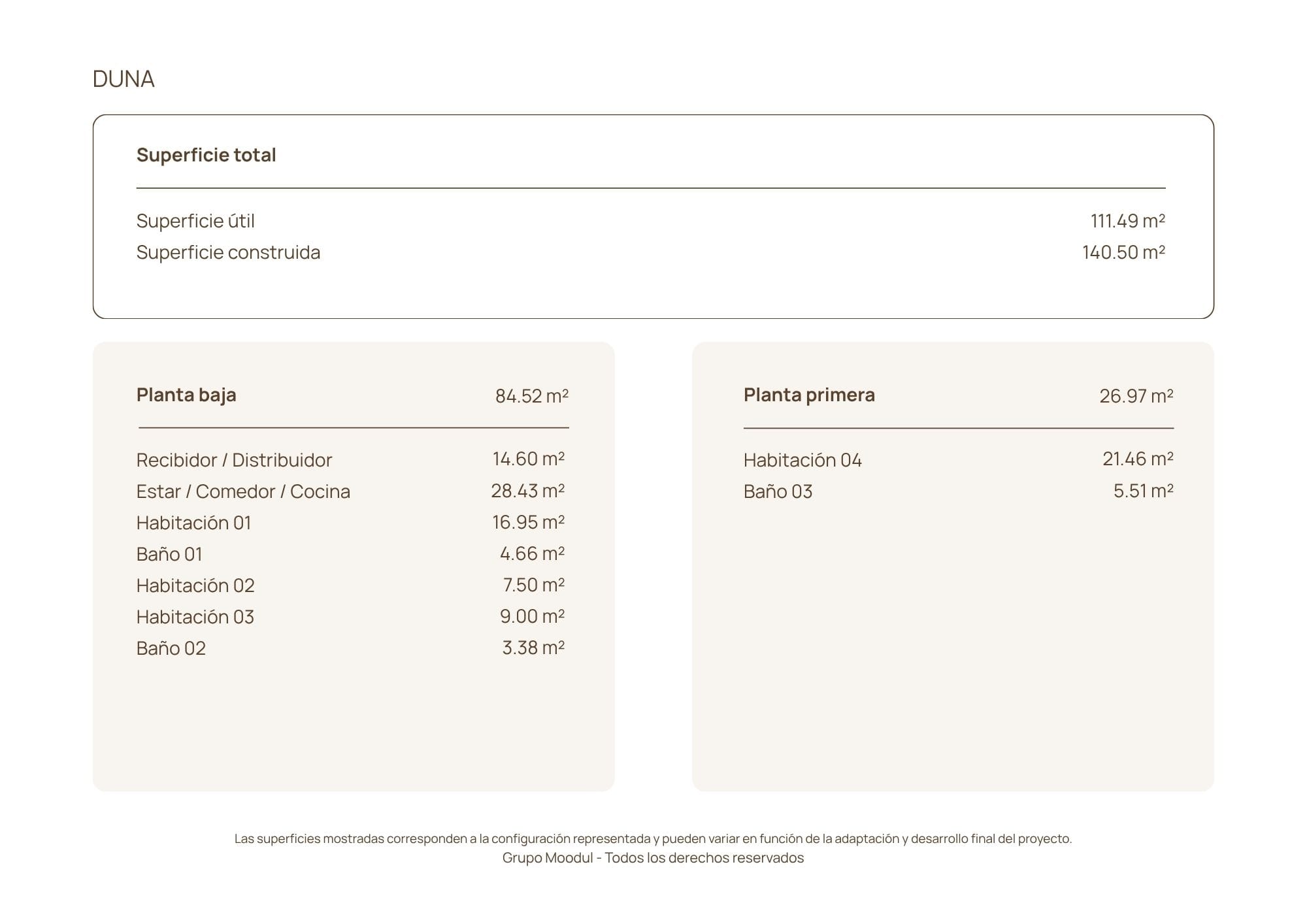This screenshot has width=1307, height=924.
Task: Click the Baño 02 label
Action: [x=171, y=648]
